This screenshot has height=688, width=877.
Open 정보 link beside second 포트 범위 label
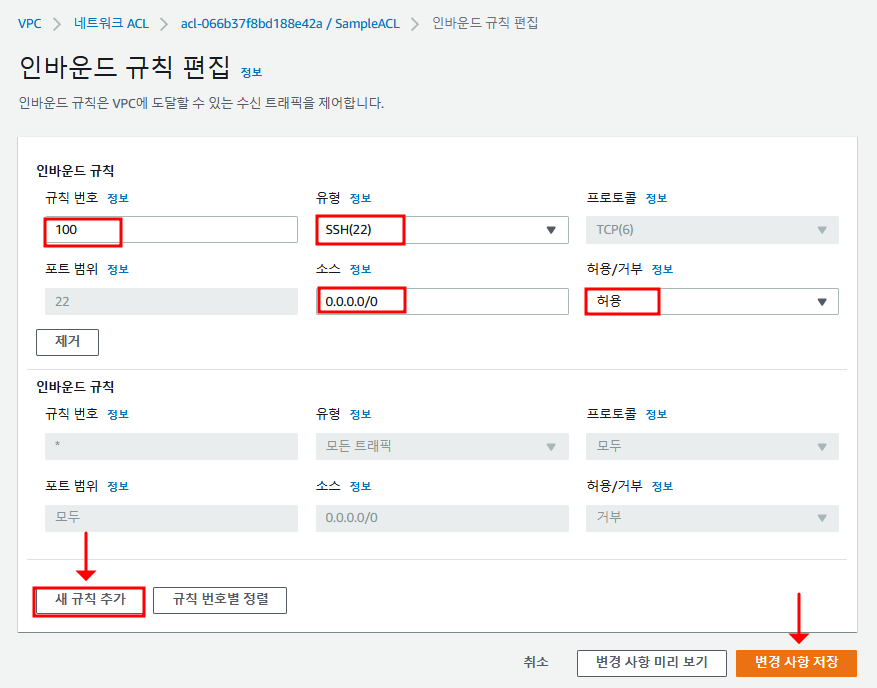pyautogui.click(x=118, y=486)
